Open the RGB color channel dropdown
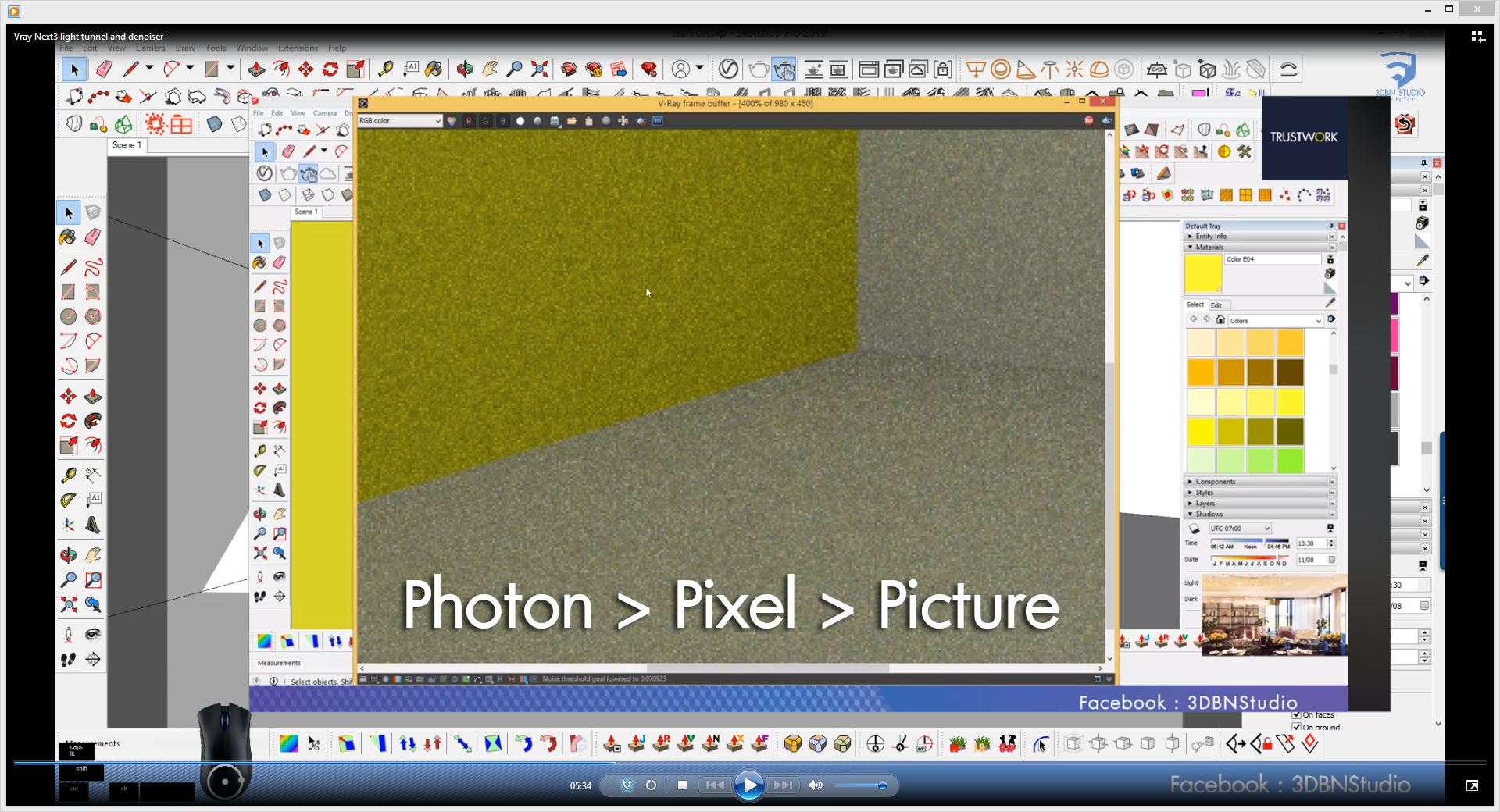Image resolution: width=1500 pixels, height=812 pixels. point(400,121)
